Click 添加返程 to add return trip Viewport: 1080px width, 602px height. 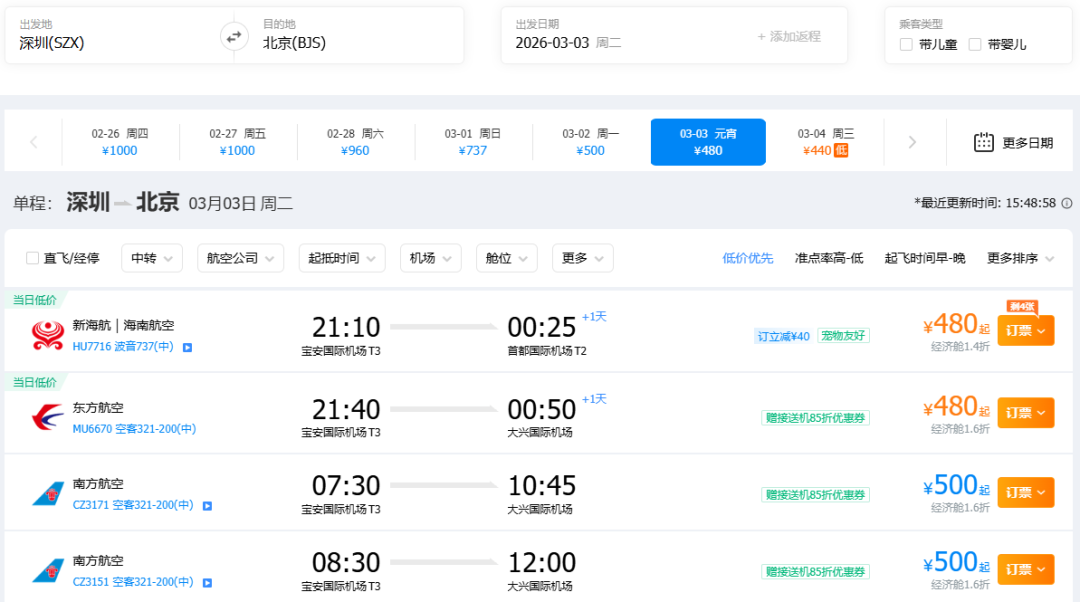(789, 37)
